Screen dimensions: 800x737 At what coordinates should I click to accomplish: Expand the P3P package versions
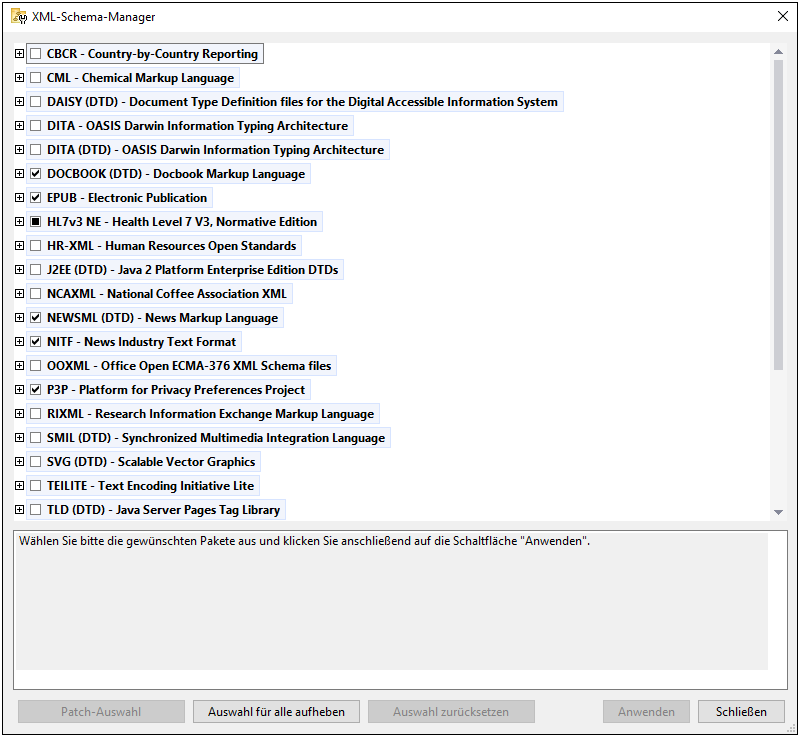pyautogui.click(x=20, y=390)
